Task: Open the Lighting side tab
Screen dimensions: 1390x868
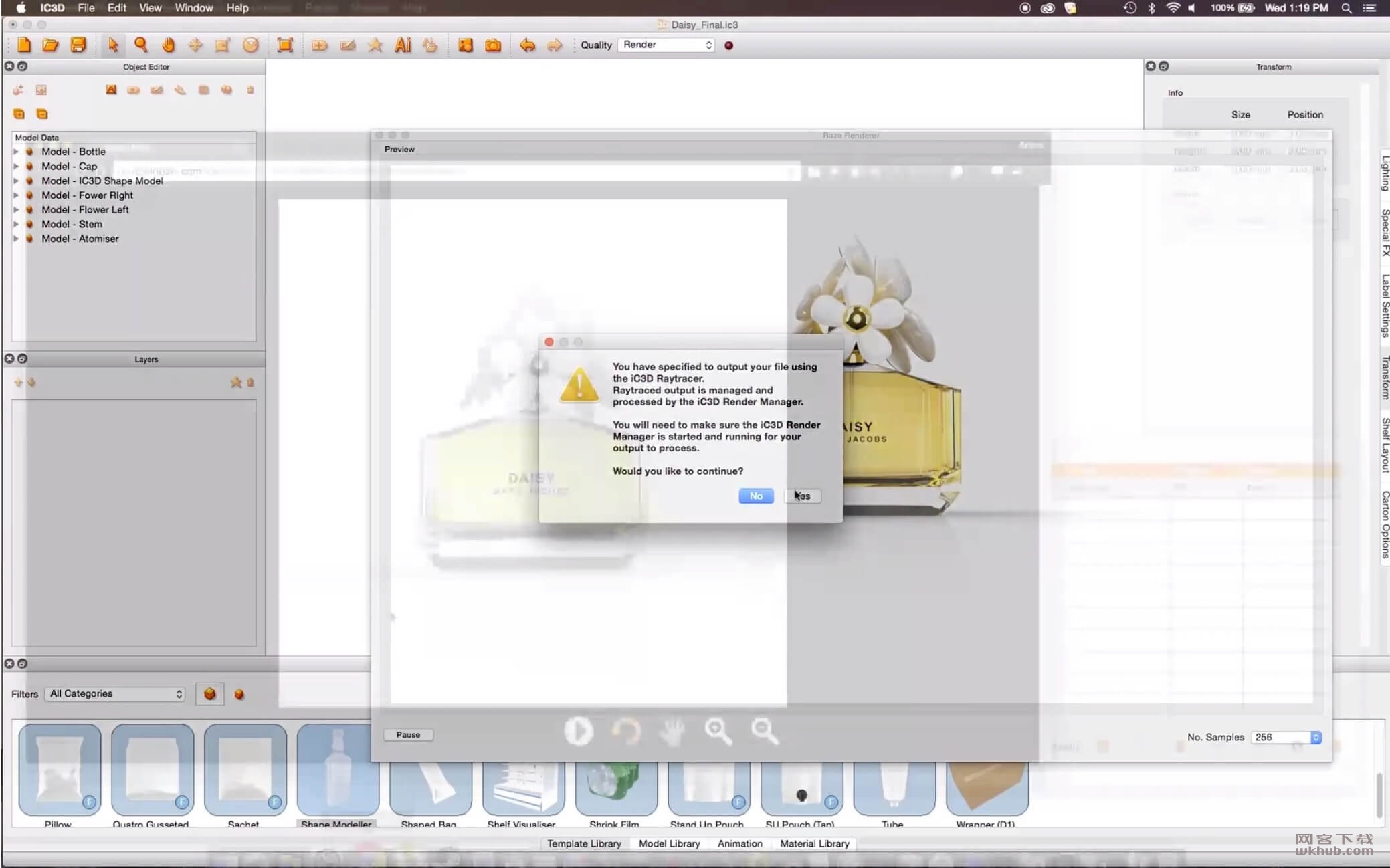Action: click(1385, 173)
